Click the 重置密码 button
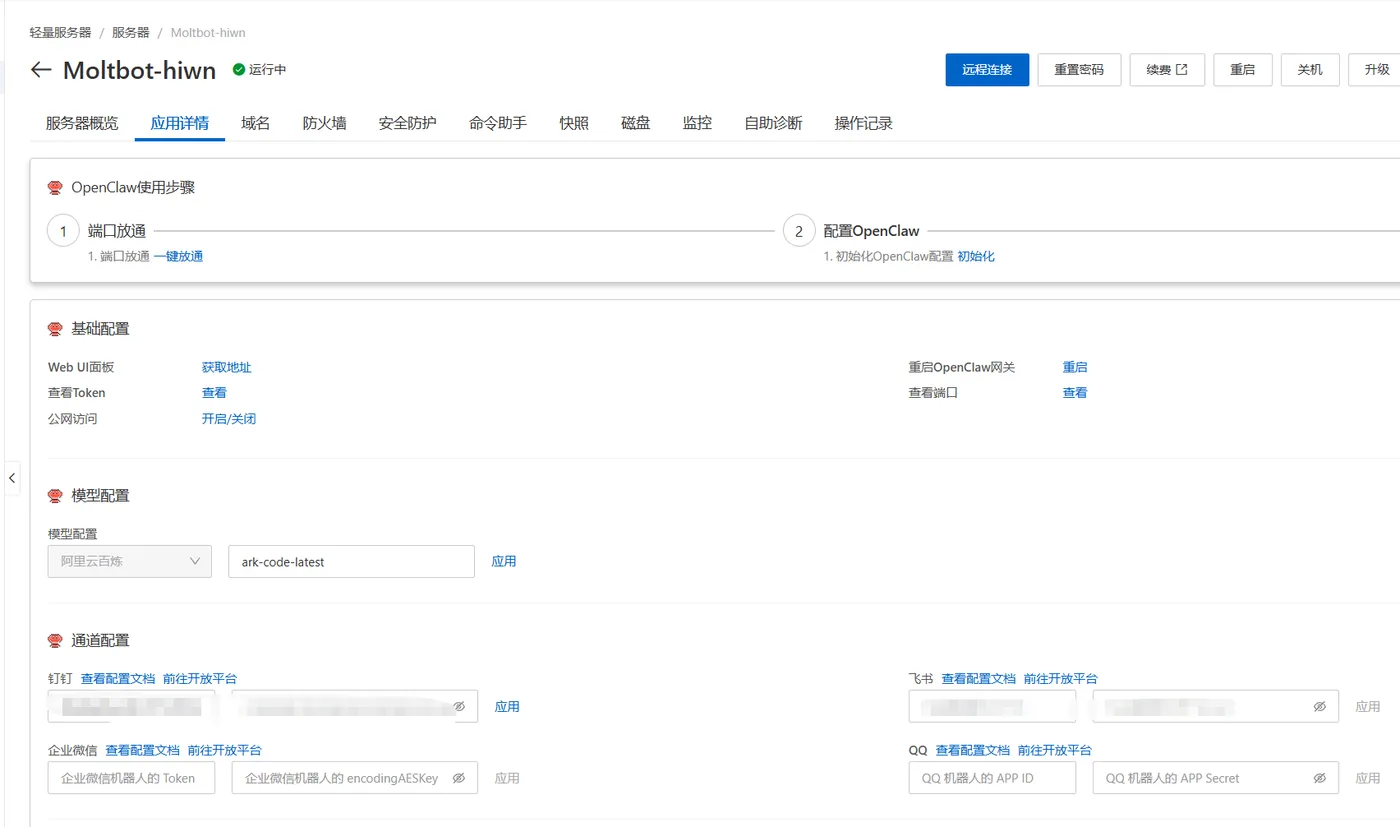The height and width of the screenshot is (827, 1400). click(x=1079, y=70)
